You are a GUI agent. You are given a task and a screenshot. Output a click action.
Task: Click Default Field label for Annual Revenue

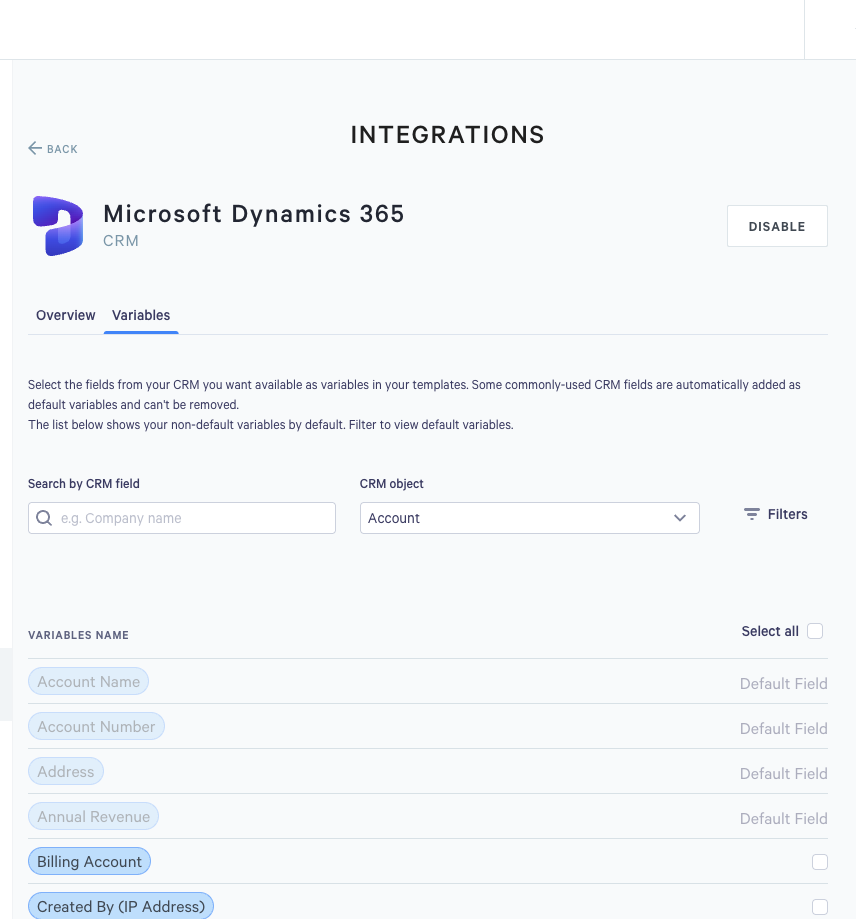(783, 819)
